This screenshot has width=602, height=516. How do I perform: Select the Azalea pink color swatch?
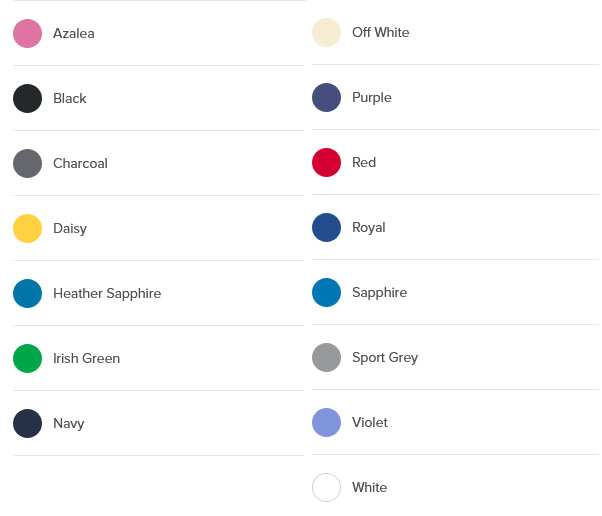(27, 33)
